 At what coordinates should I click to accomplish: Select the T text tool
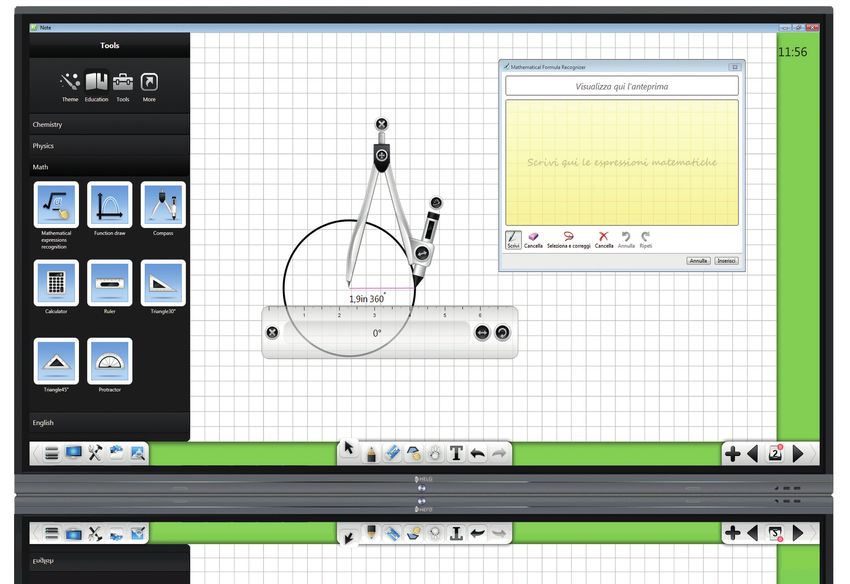tap(456, 453)
